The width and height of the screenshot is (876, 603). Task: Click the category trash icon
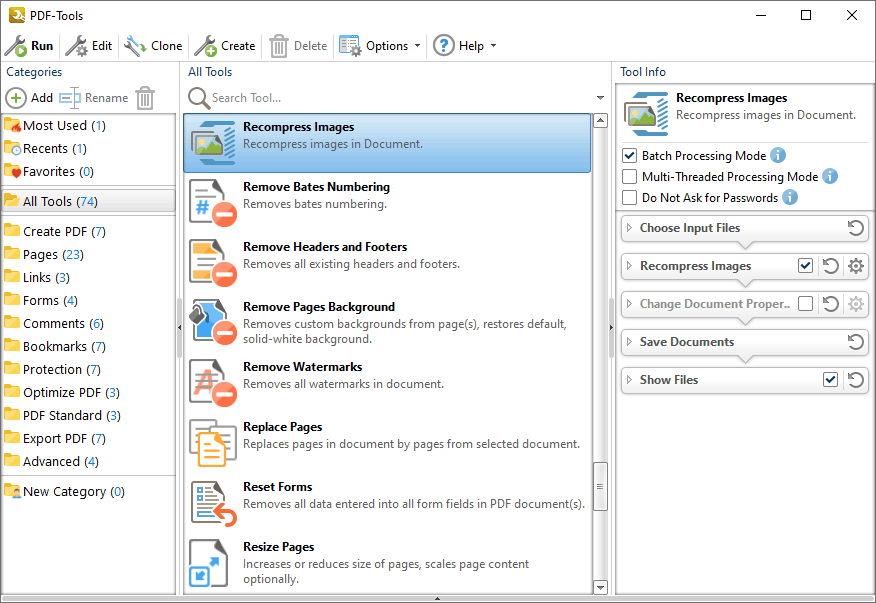pos(145,98)
